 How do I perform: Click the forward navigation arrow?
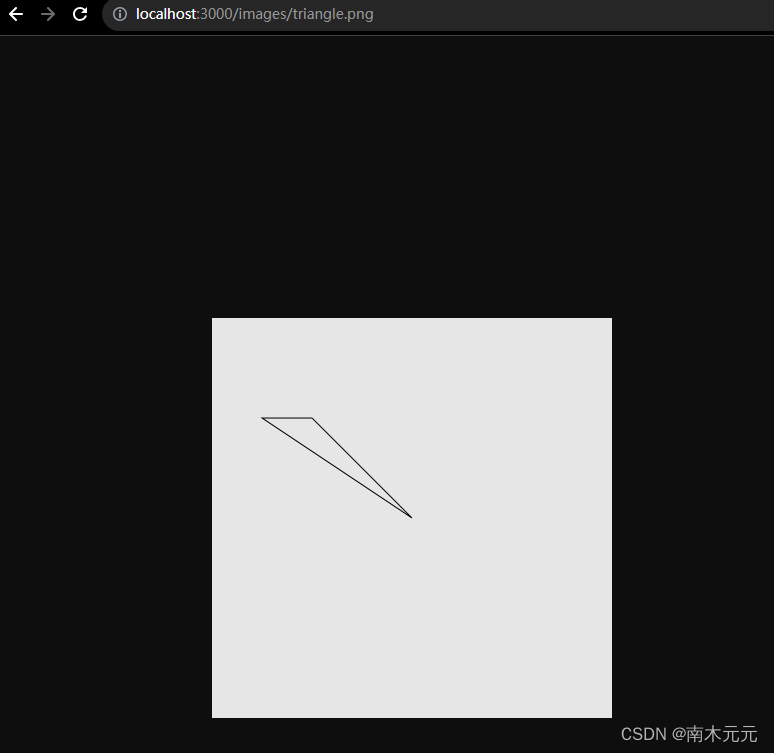(x=48, y=14)
